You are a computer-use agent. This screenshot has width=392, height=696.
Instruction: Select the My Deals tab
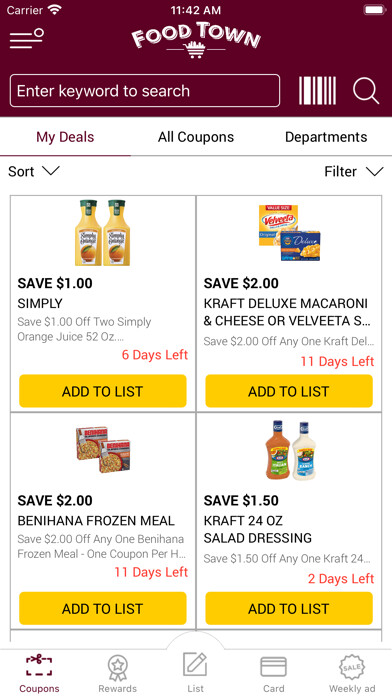click(x=65, y=137)
